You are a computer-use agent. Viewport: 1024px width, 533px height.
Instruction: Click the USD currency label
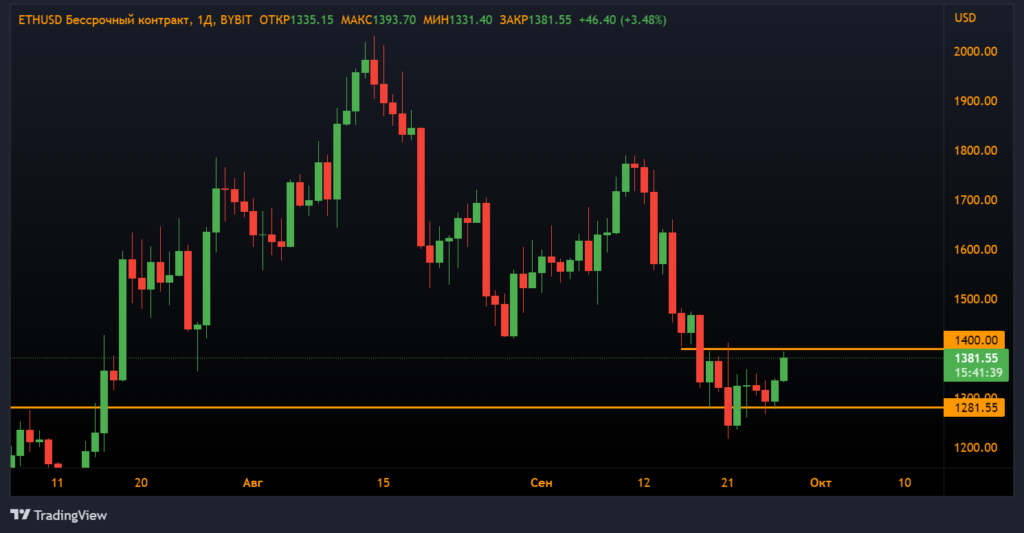pos(965,18)
